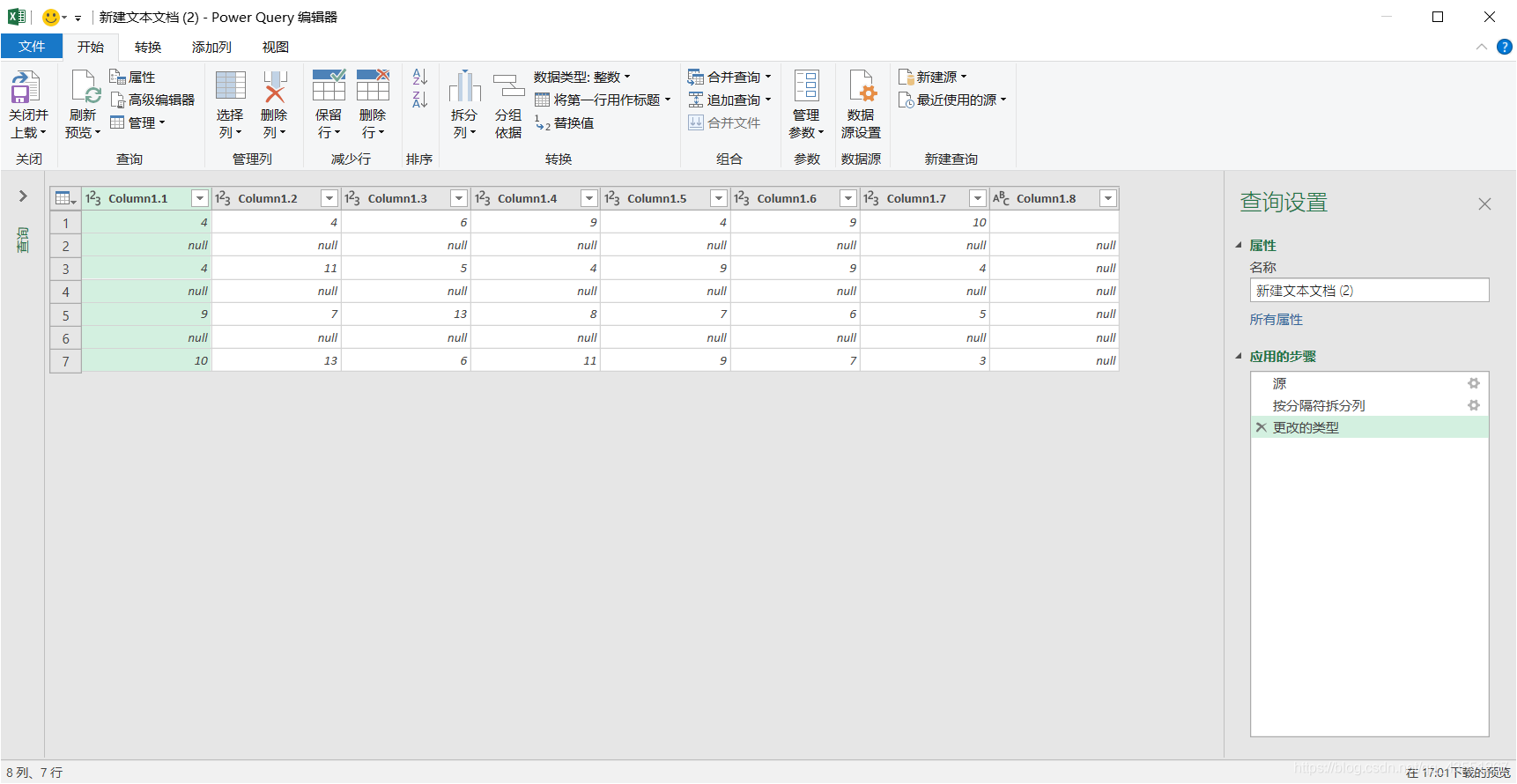This screenshot has height=784, width=1517.
Task: Open the Data Type: 整数 dropdown
Action: (x=582, y=77)
